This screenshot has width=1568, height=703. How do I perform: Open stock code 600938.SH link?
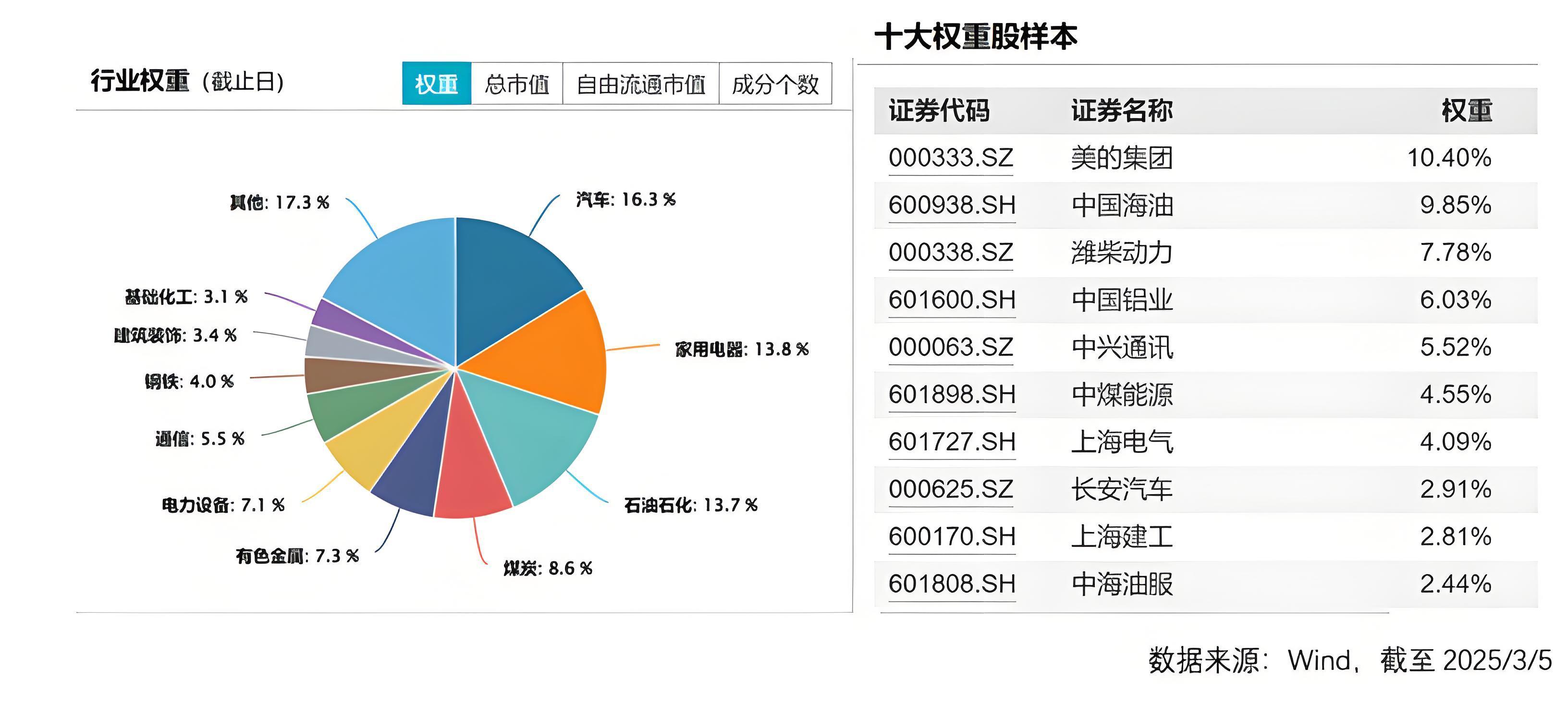952,205
